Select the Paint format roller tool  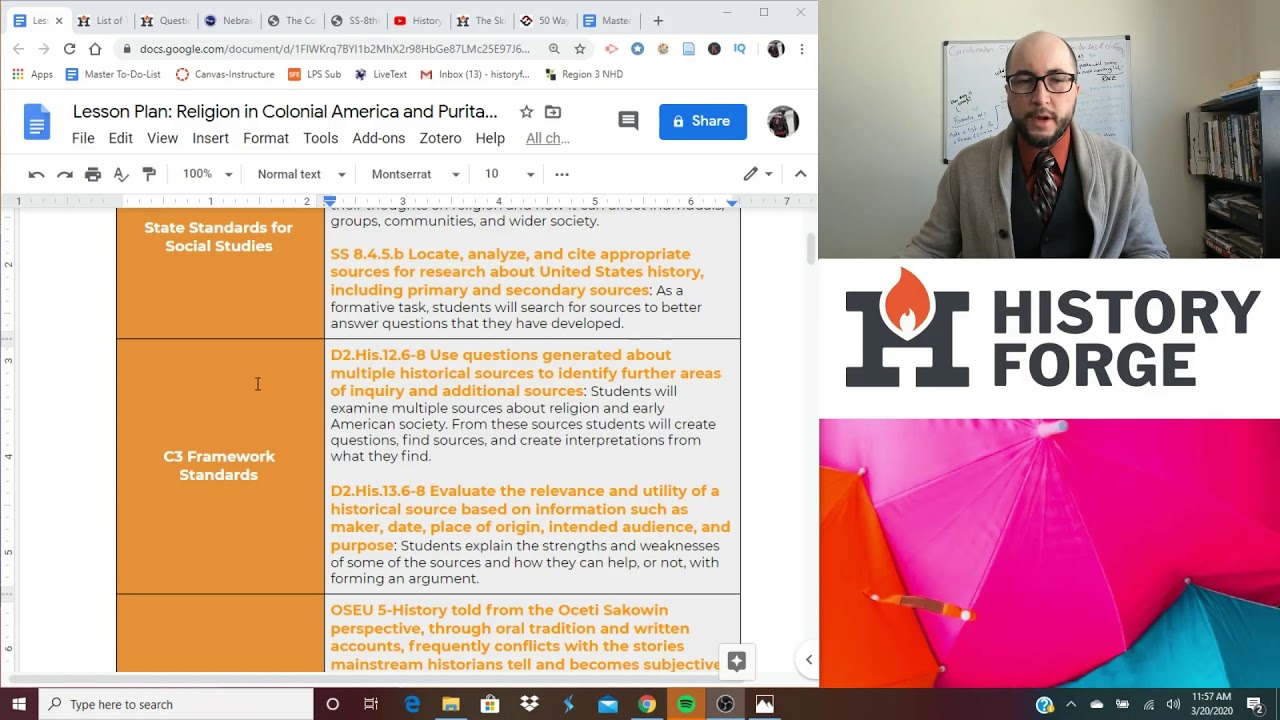point(149,174)
